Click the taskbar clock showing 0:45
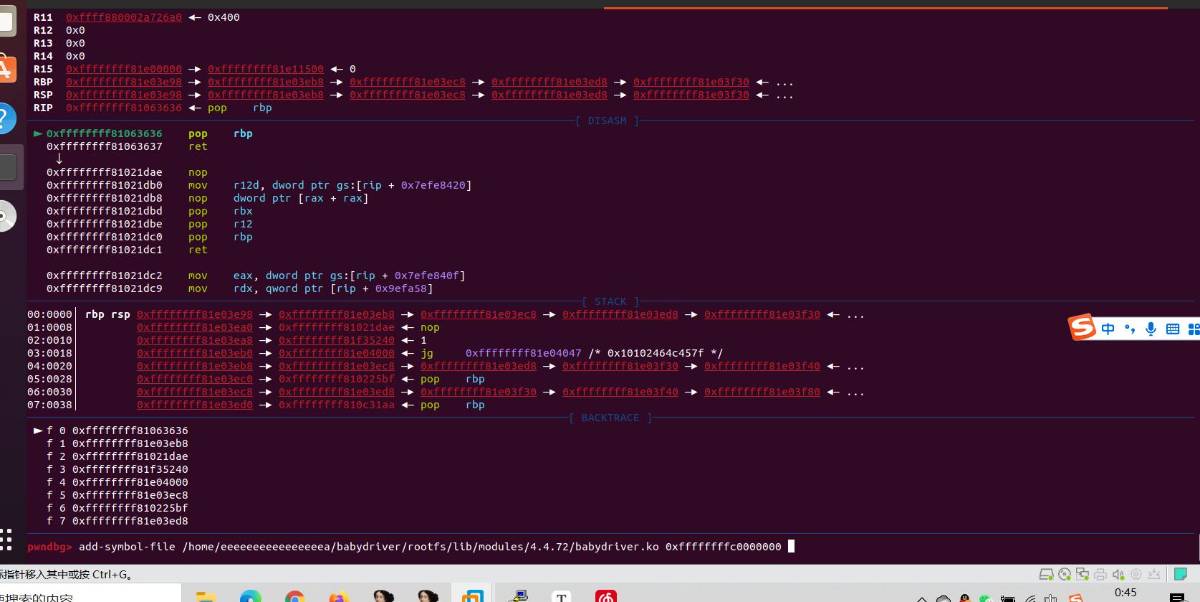1200x602 pixels. [1125, 592]
